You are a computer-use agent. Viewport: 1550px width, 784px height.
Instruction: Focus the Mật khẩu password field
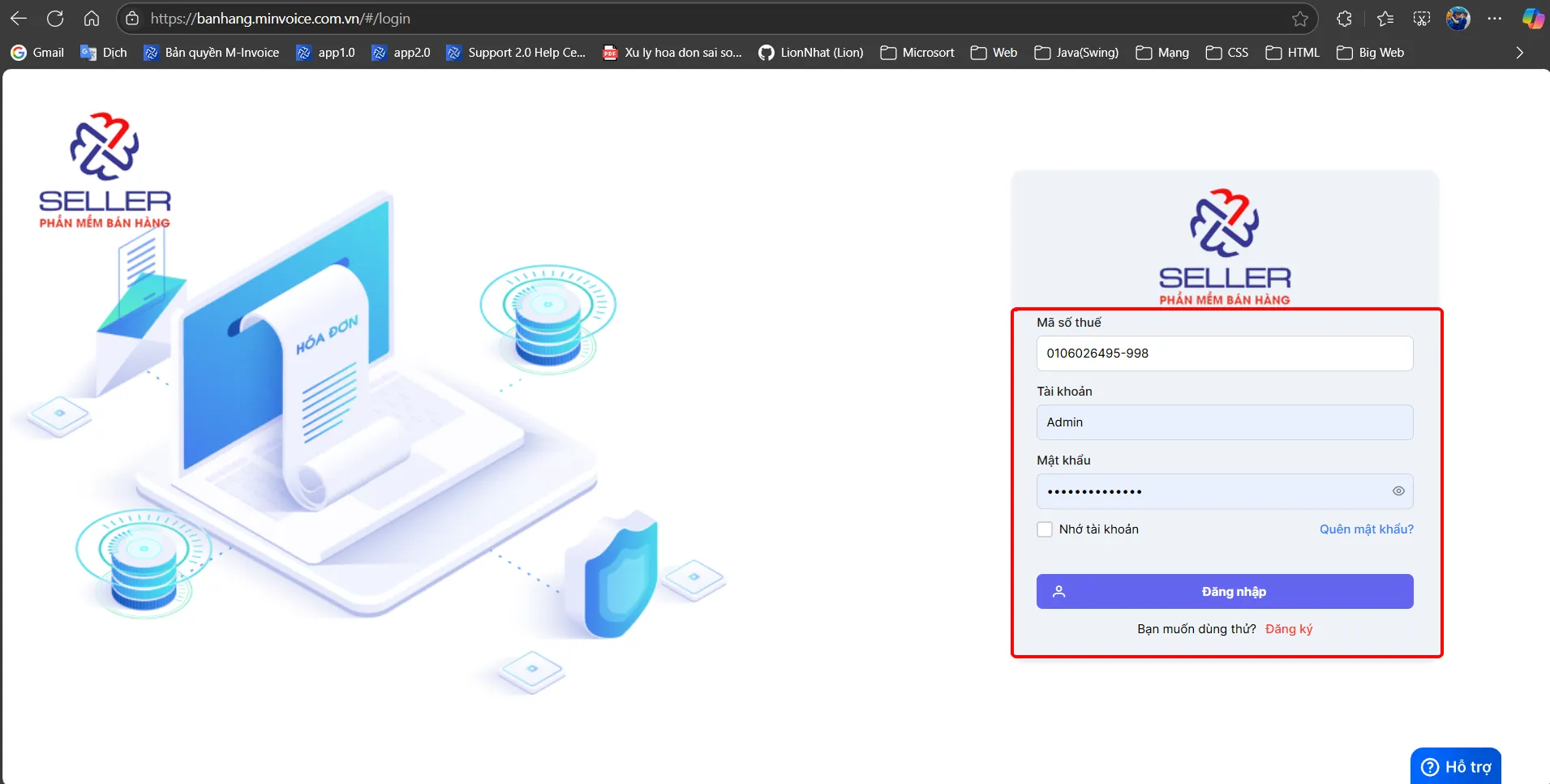(1225, 491)
